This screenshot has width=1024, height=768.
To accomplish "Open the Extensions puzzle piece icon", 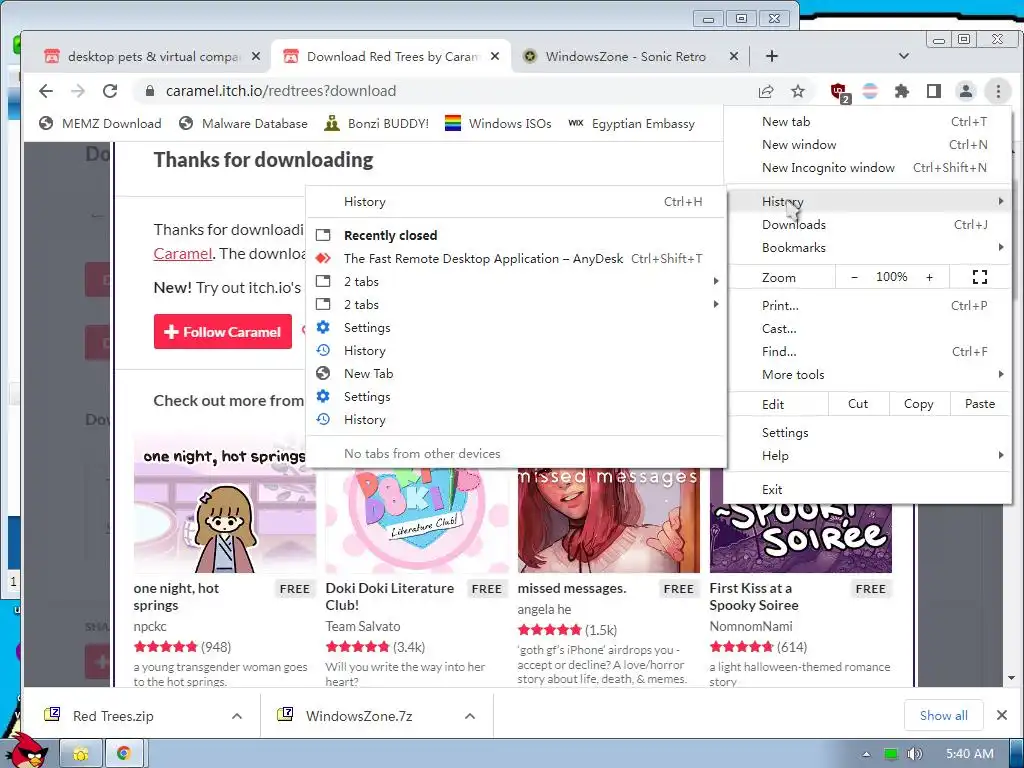I will pos(901,91).
